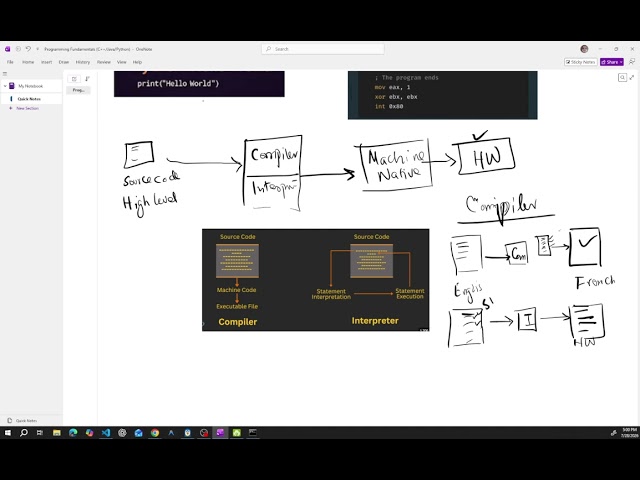This screenshot has width=640, height=480.
Task: Click the Search box
Action: coord(322,49)
